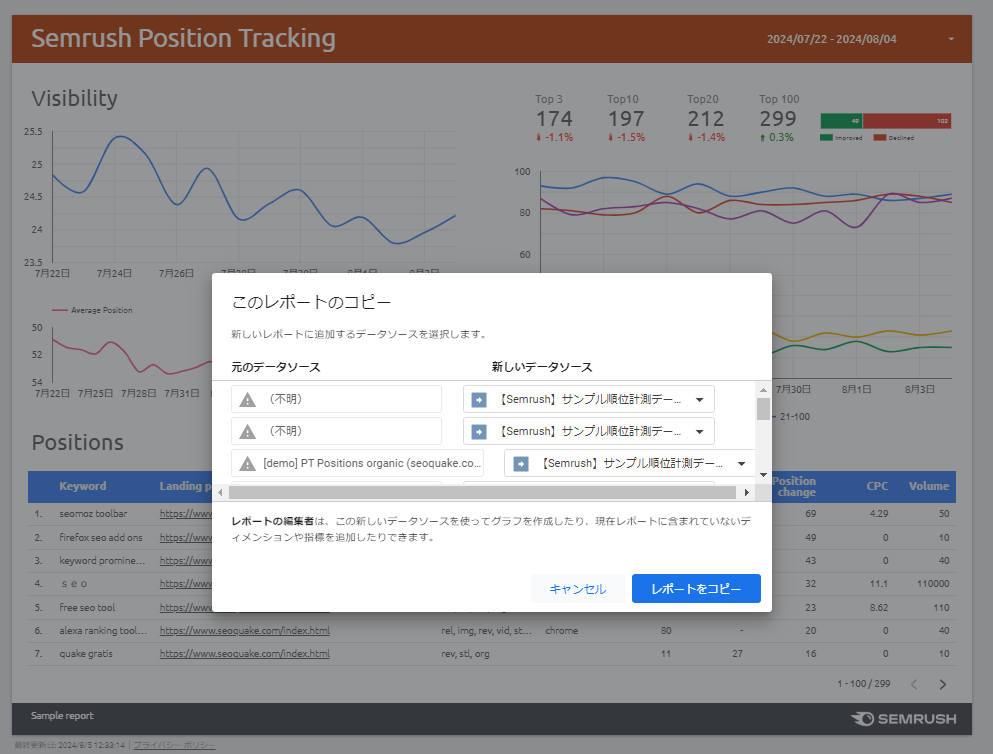Sort table by Position change column header
Screen dimensions: 993x754
(794, 486)
